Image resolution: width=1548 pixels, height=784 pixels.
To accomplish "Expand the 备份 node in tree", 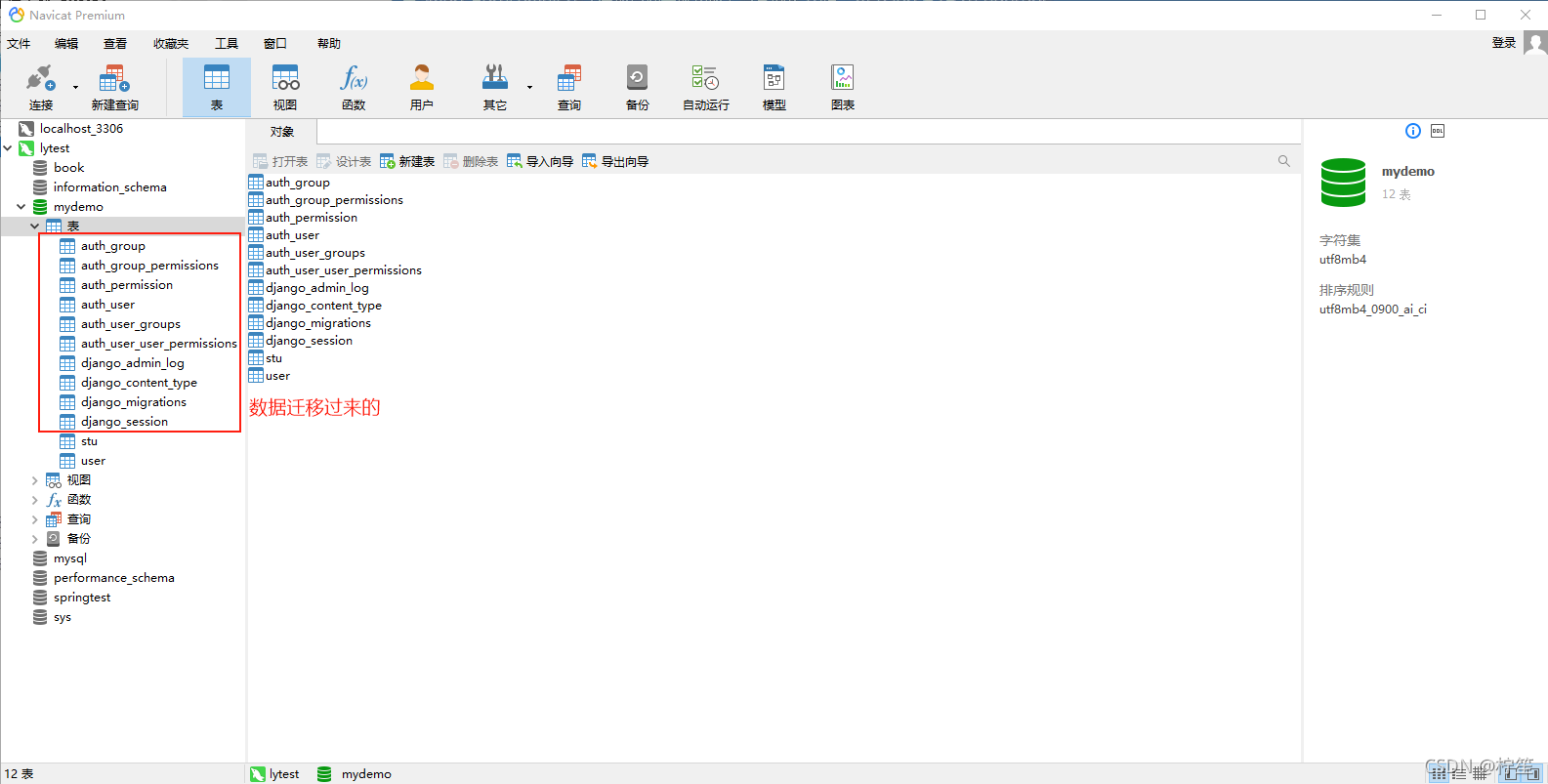I will [35, 539].
